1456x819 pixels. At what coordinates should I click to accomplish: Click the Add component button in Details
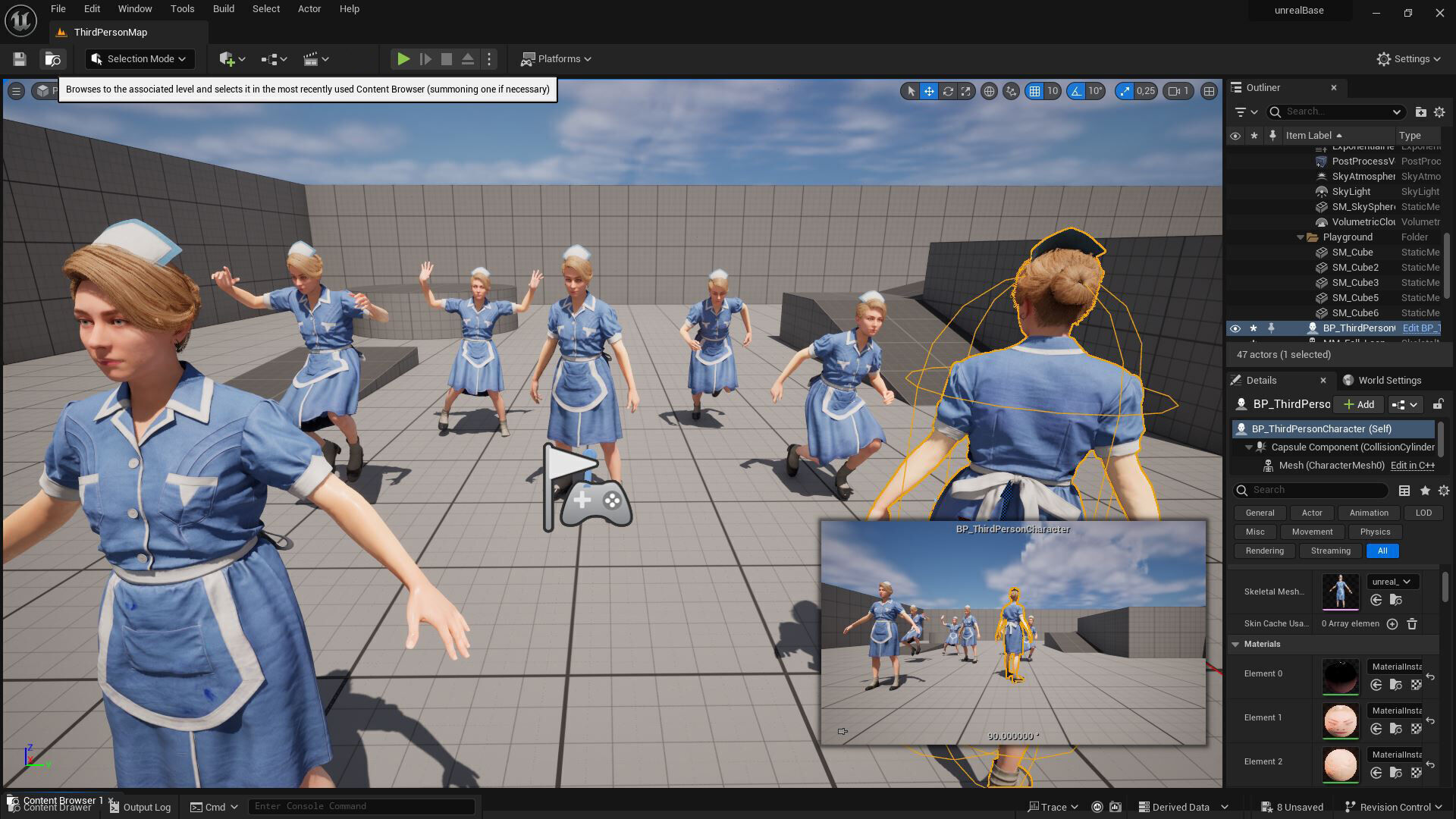[1359, 405]
